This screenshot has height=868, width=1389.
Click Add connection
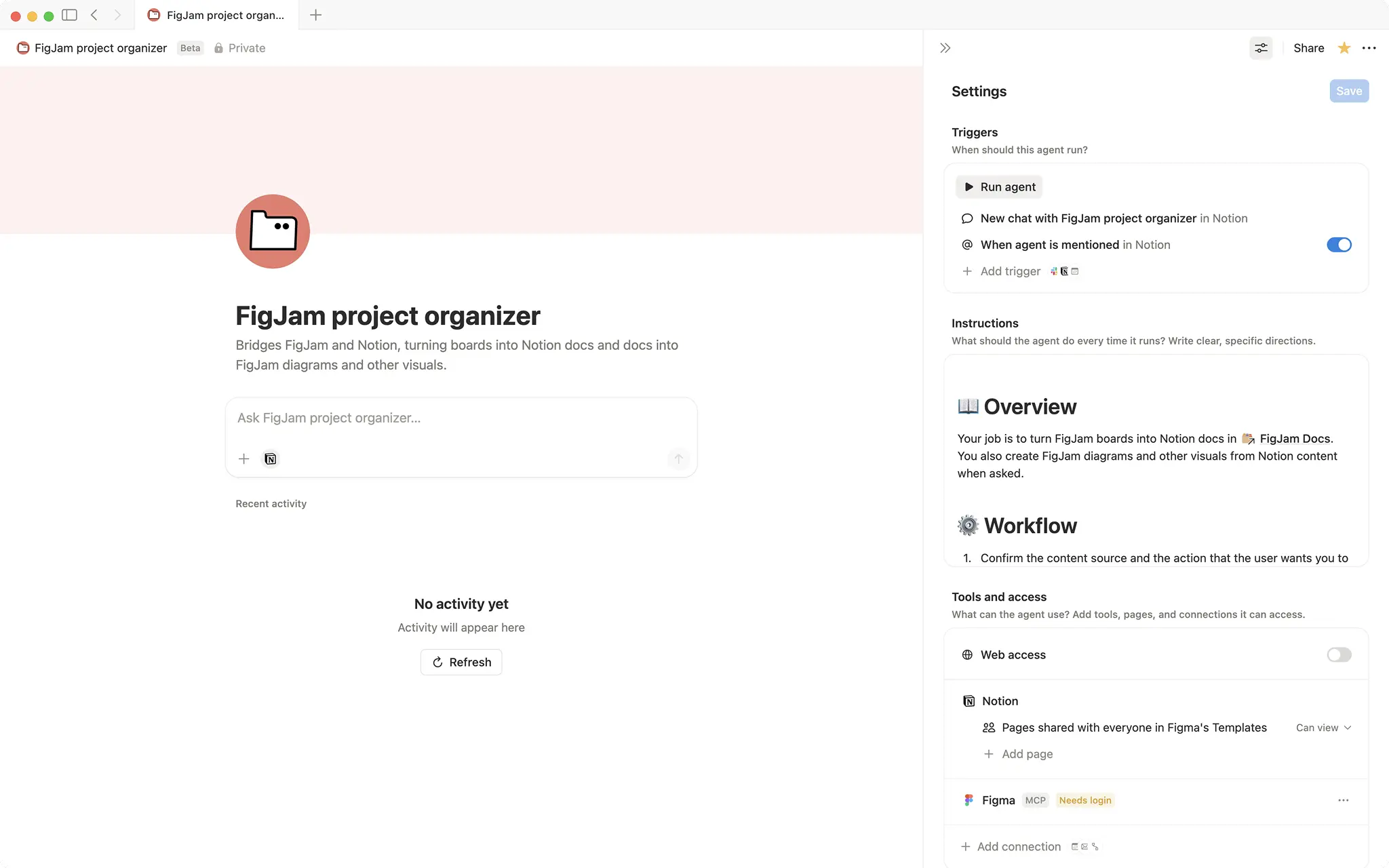[1011, 846]
